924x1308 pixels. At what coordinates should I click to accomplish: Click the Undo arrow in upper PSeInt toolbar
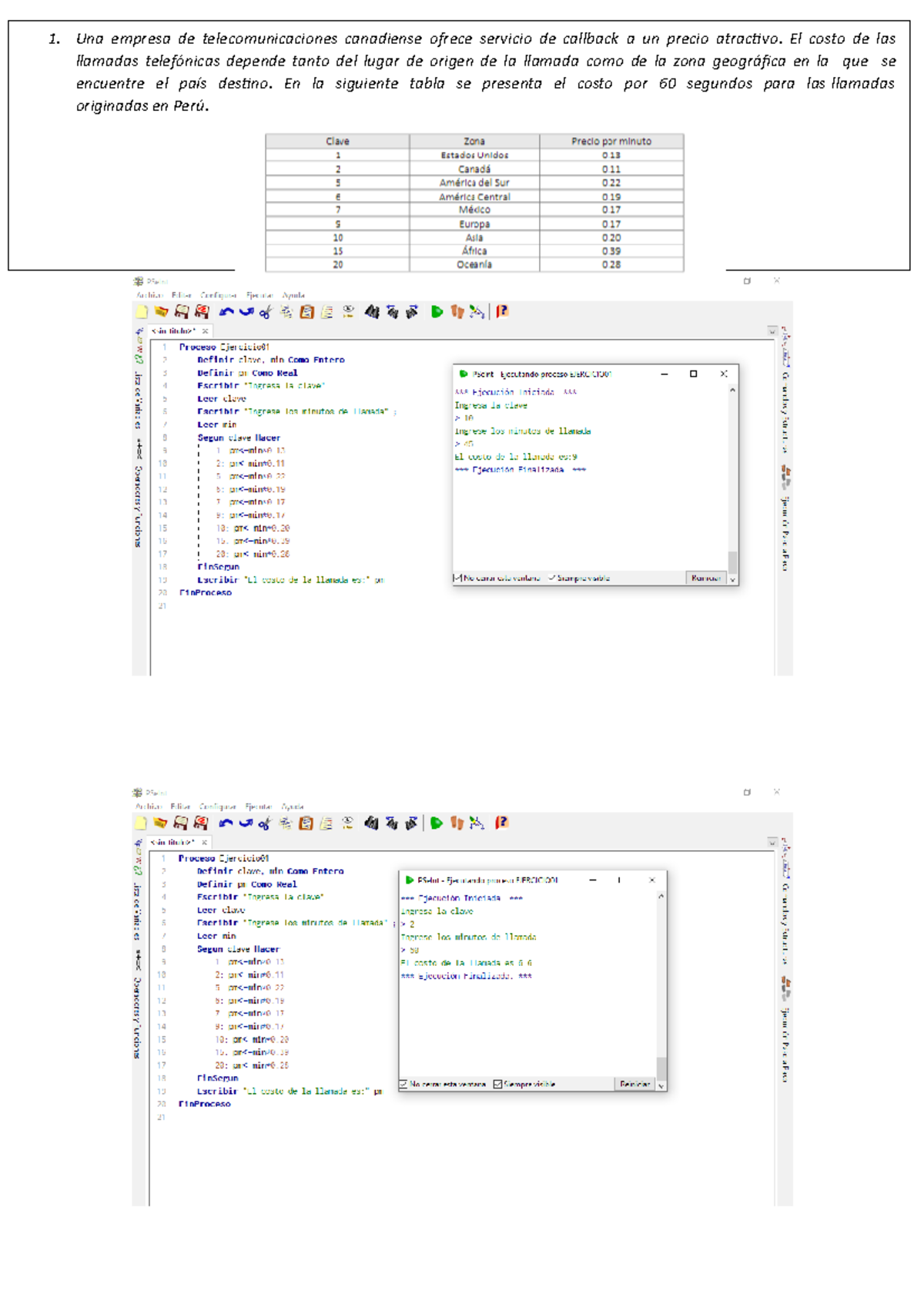click(226, 312)
